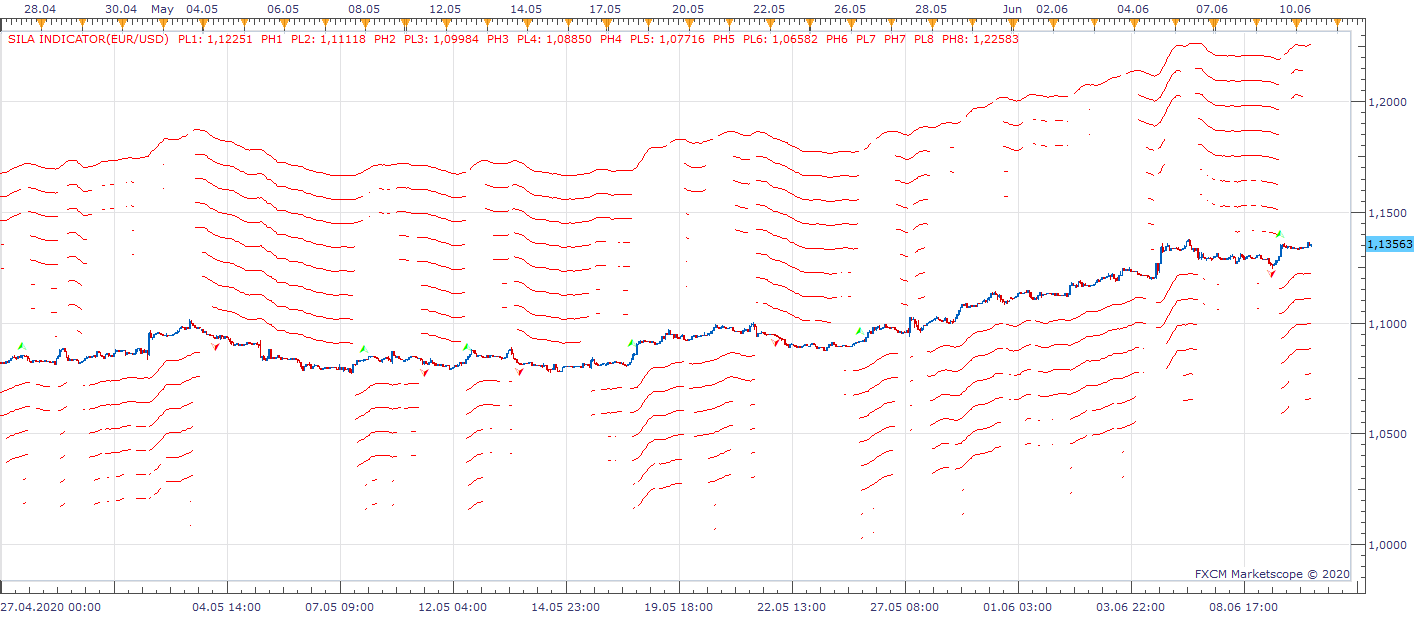Click the 27.05 08:00 time label

click(x=905, y=606)
